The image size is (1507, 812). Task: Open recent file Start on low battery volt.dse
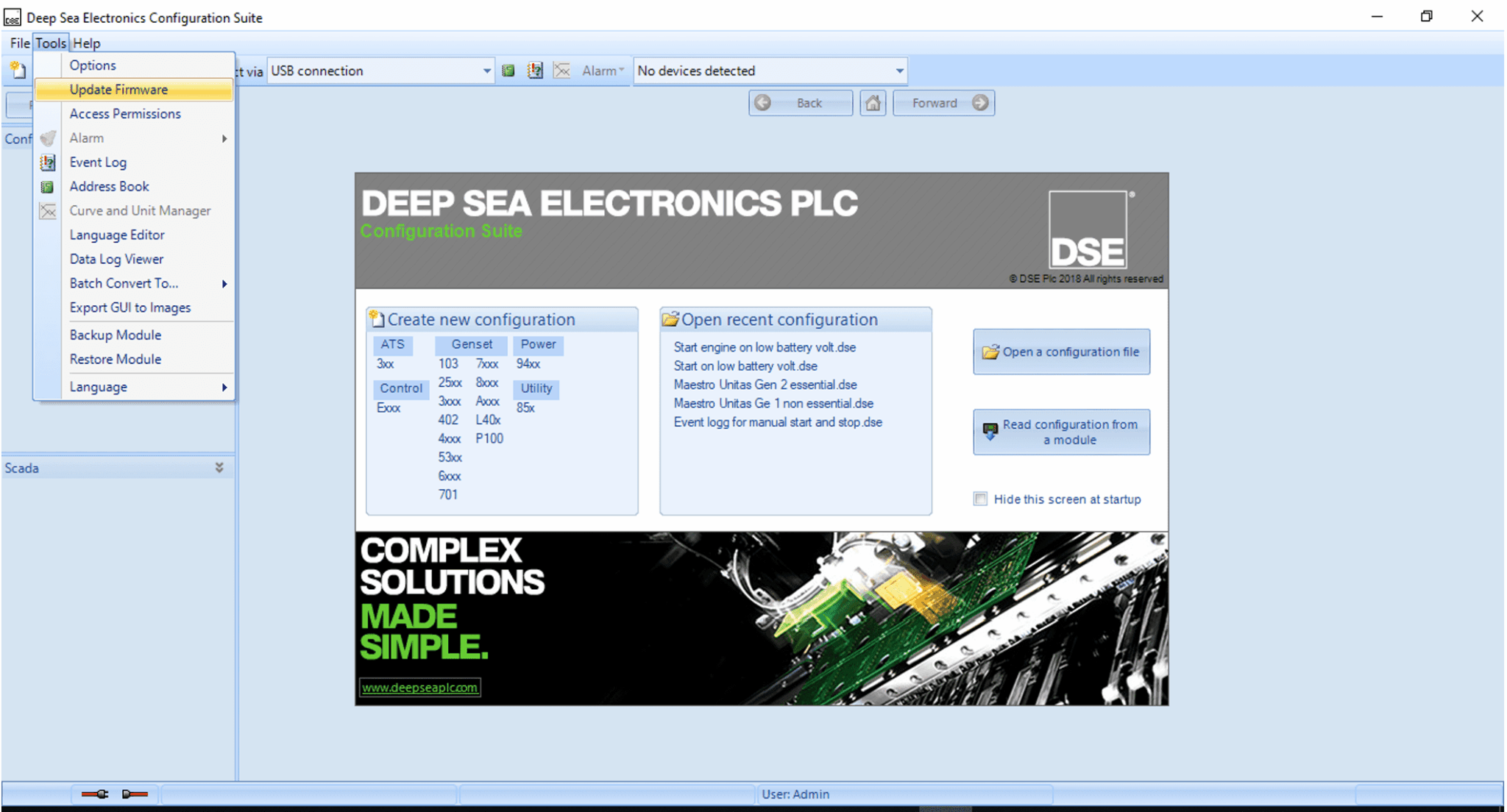click(x=745, y=366)
